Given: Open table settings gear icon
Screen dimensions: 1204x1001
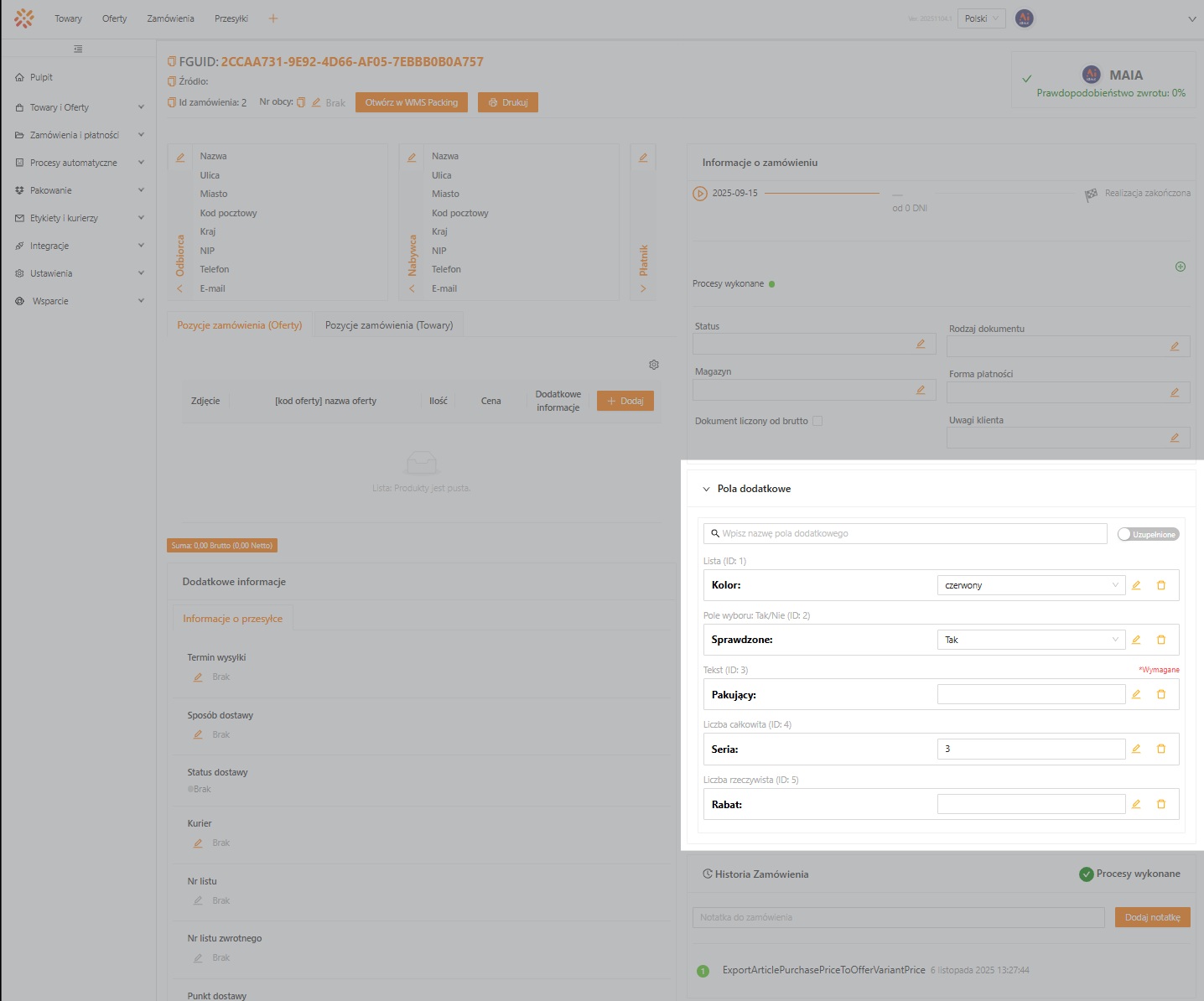Looking at the screenshot, I should click(654, 365).
